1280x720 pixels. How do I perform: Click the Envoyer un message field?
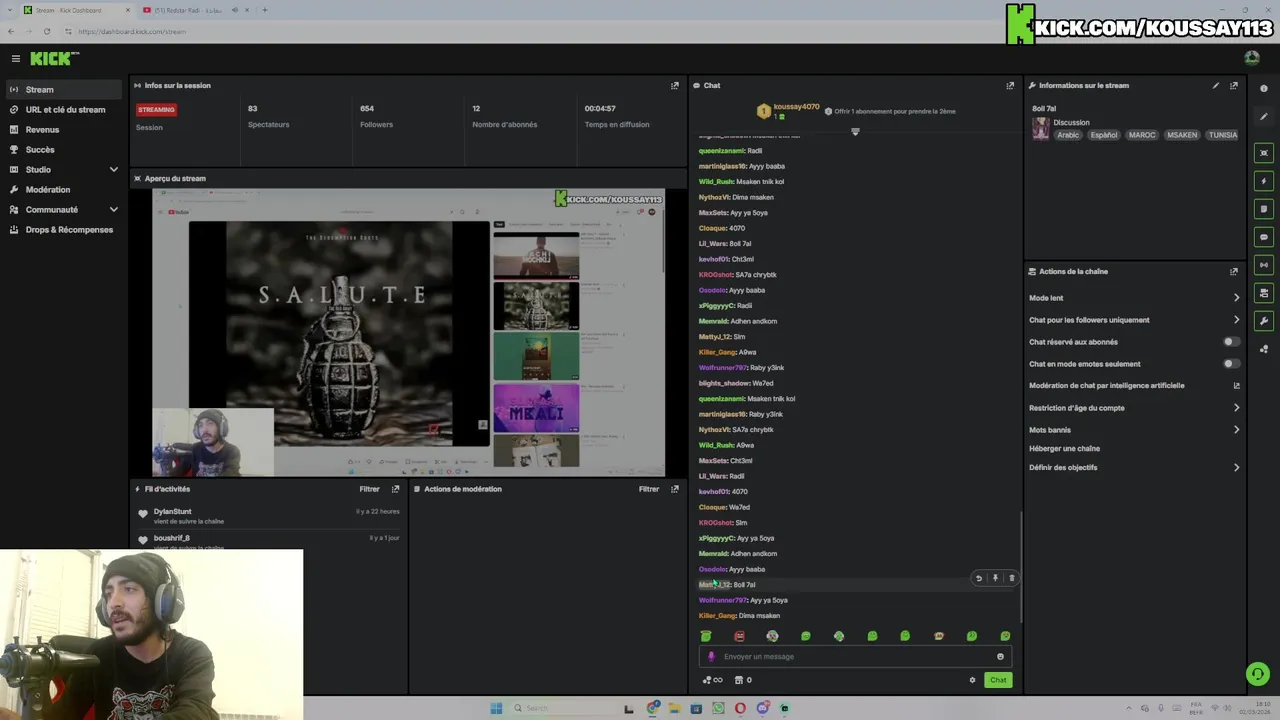point(855,656)
